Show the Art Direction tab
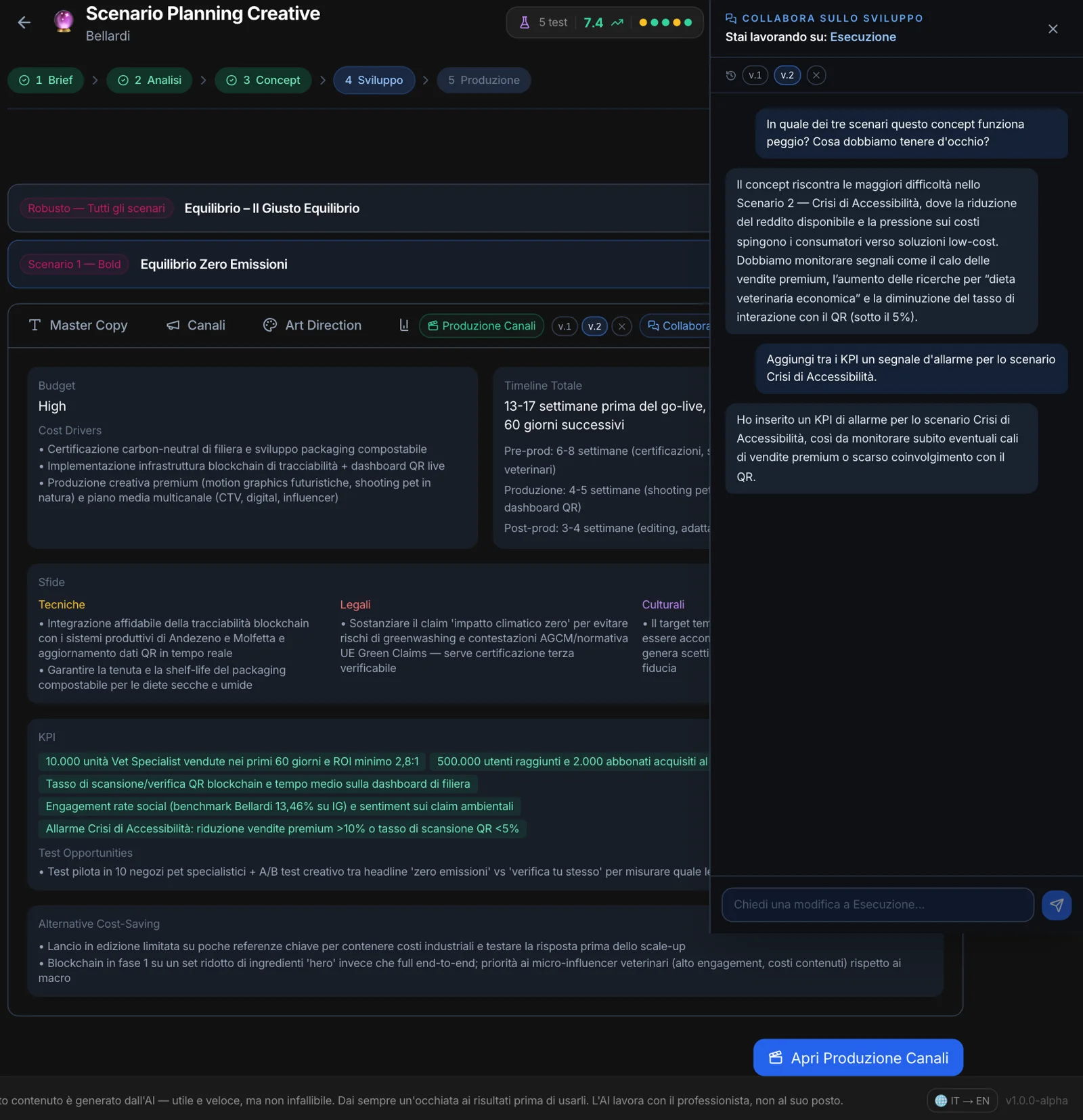This screenshot has height=1120, width=1083. pyautogui.click(x=312, y=326)
